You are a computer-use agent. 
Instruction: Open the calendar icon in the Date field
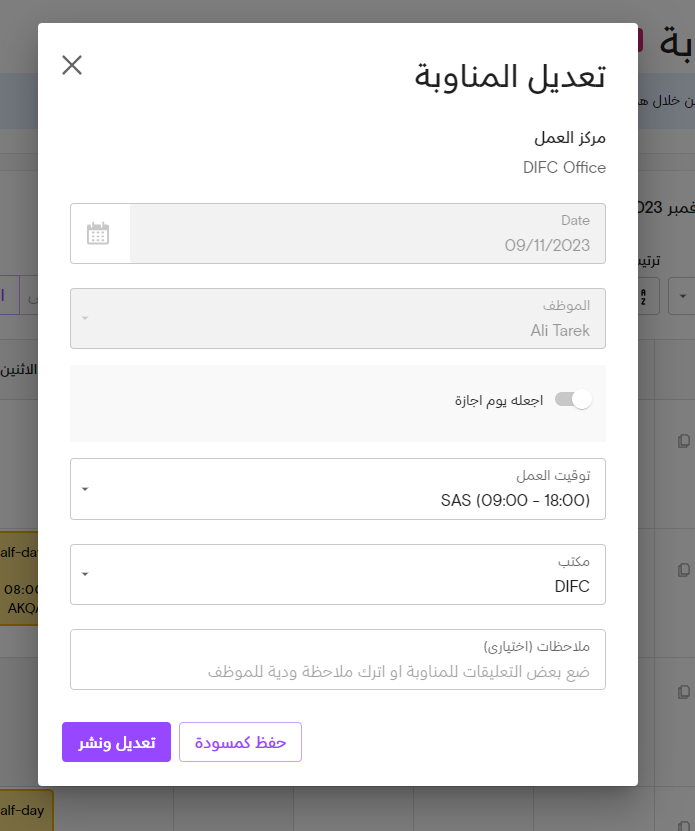point(98,234)
